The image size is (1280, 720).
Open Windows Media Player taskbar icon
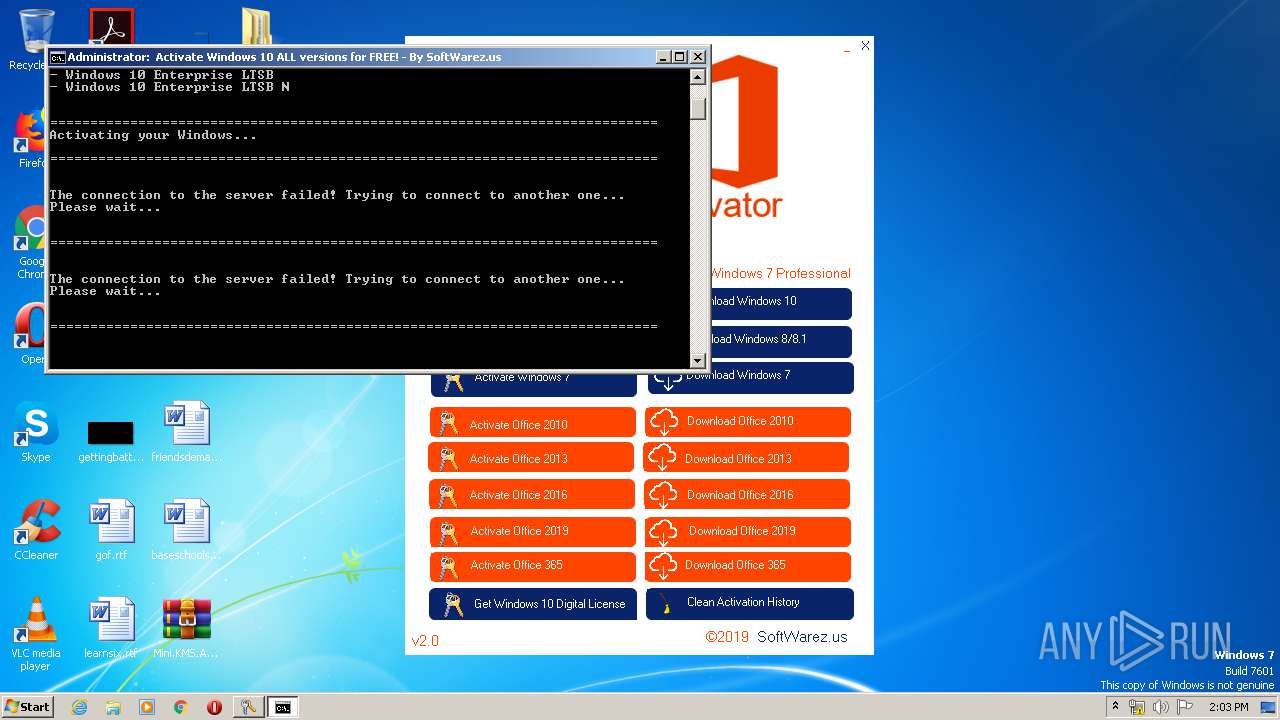point(147,707)
